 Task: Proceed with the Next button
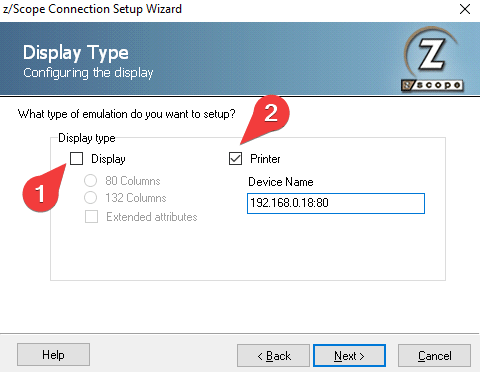coord(349,356)
